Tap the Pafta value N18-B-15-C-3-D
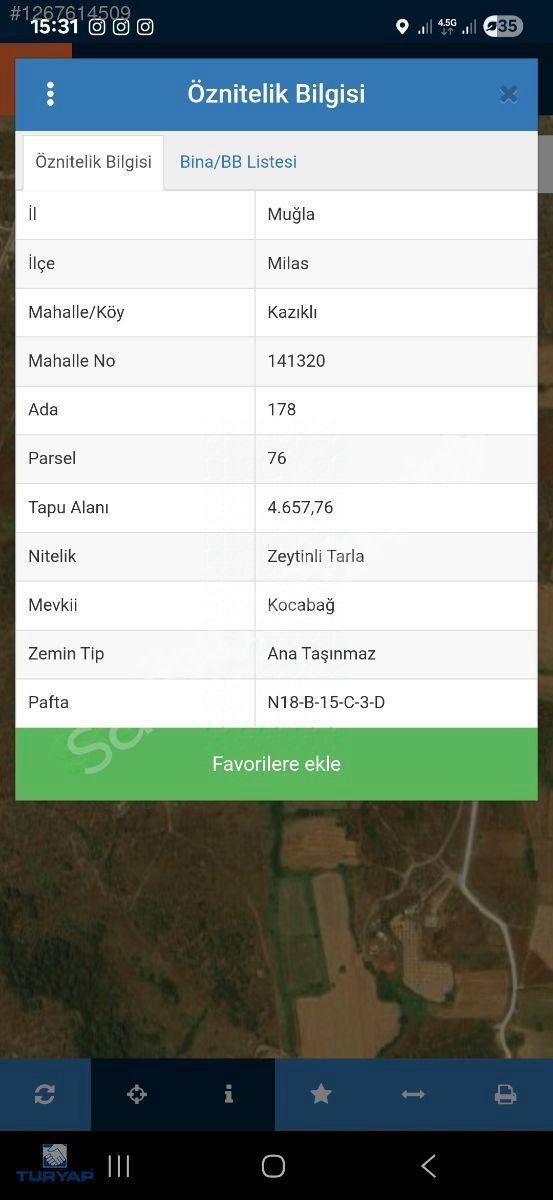Screen dimensions: 553x1200 pyautogui.click(x=326, y=703)
